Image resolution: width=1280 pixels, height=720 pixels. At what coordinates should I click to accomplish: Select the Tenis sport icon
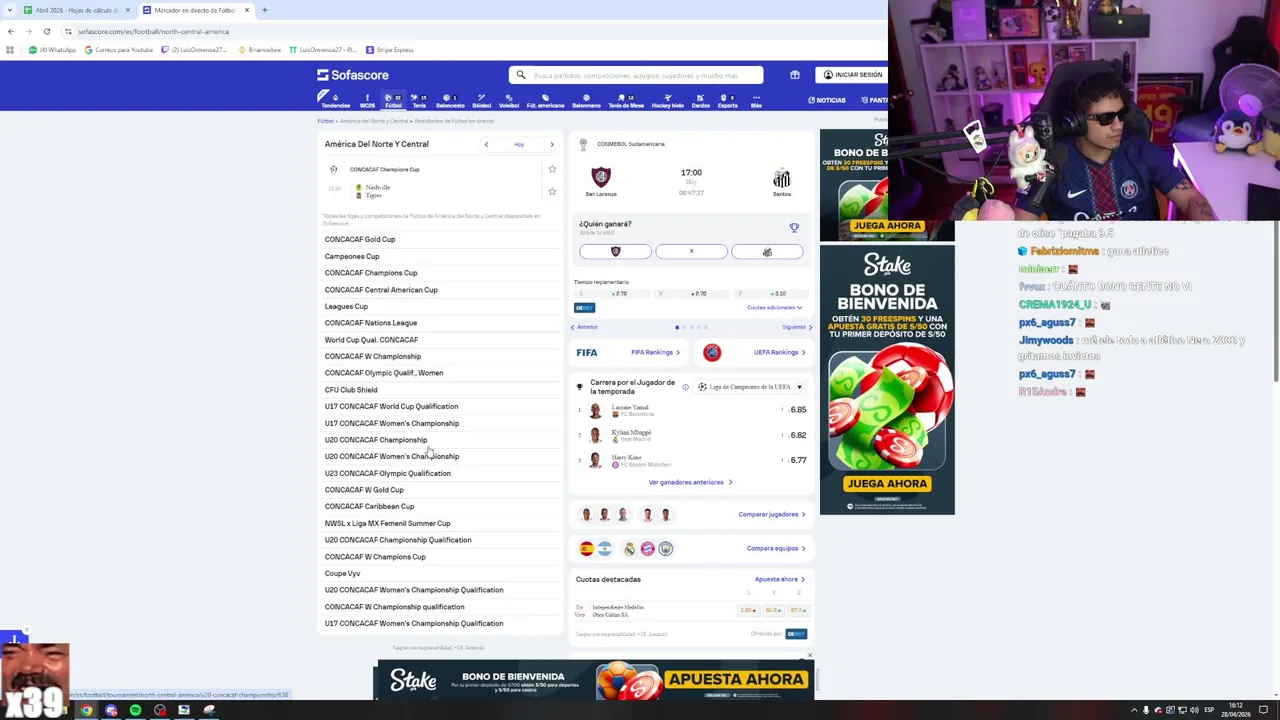click(419, 101)
